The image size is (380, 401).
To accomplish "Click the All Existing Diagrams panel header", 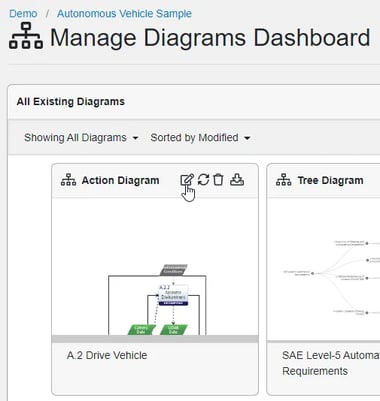I will (x=194, y=102).
